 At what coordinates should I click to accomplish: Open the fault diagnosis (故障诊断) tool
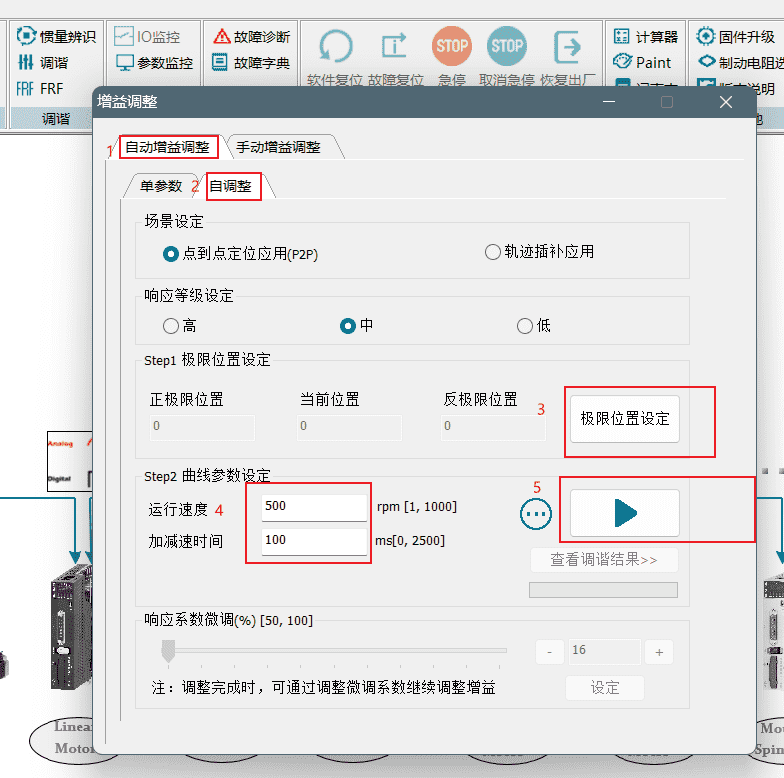(x=251, y=37)
